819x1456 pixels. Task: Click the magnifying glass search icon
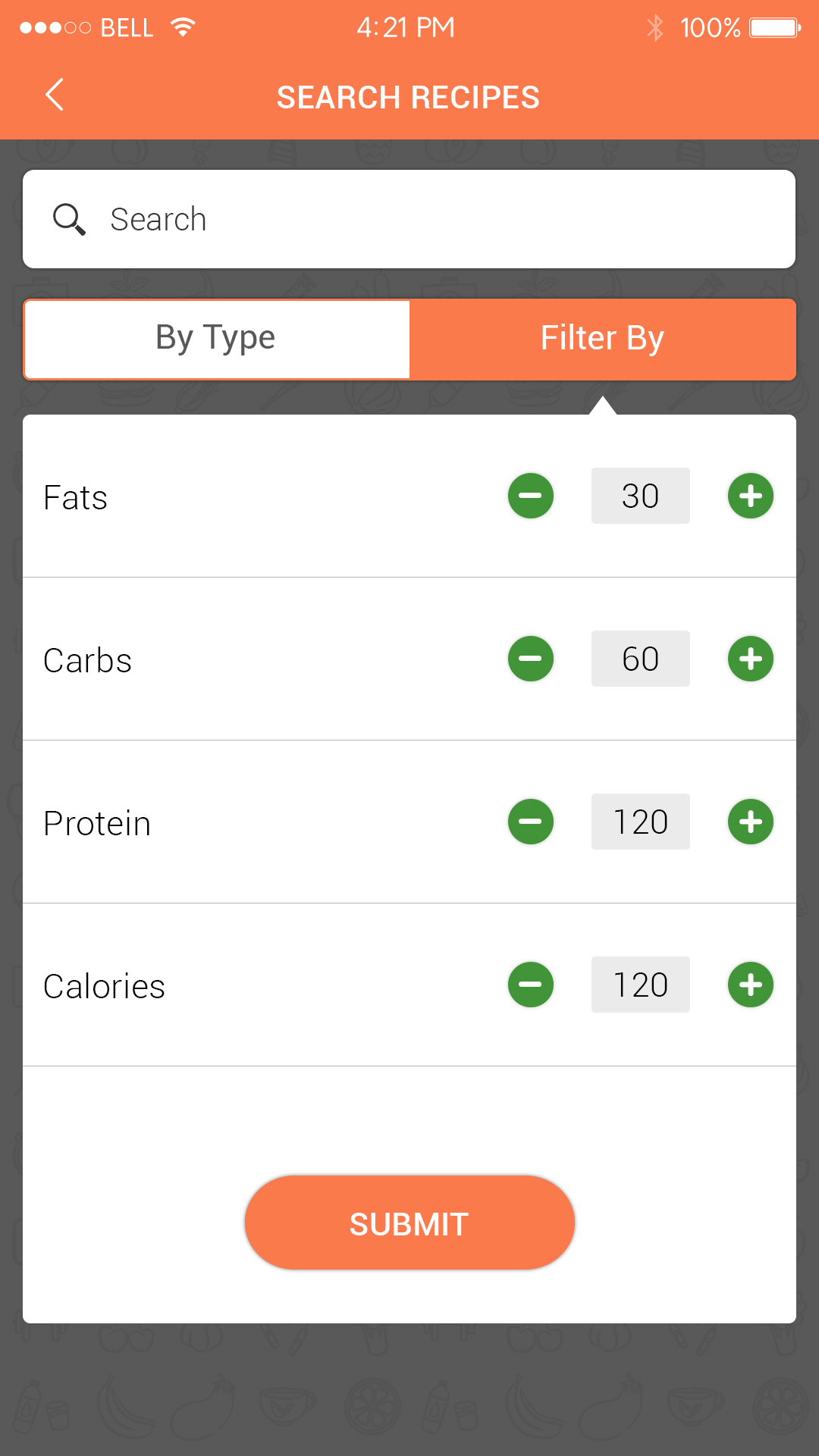[69, 220]
